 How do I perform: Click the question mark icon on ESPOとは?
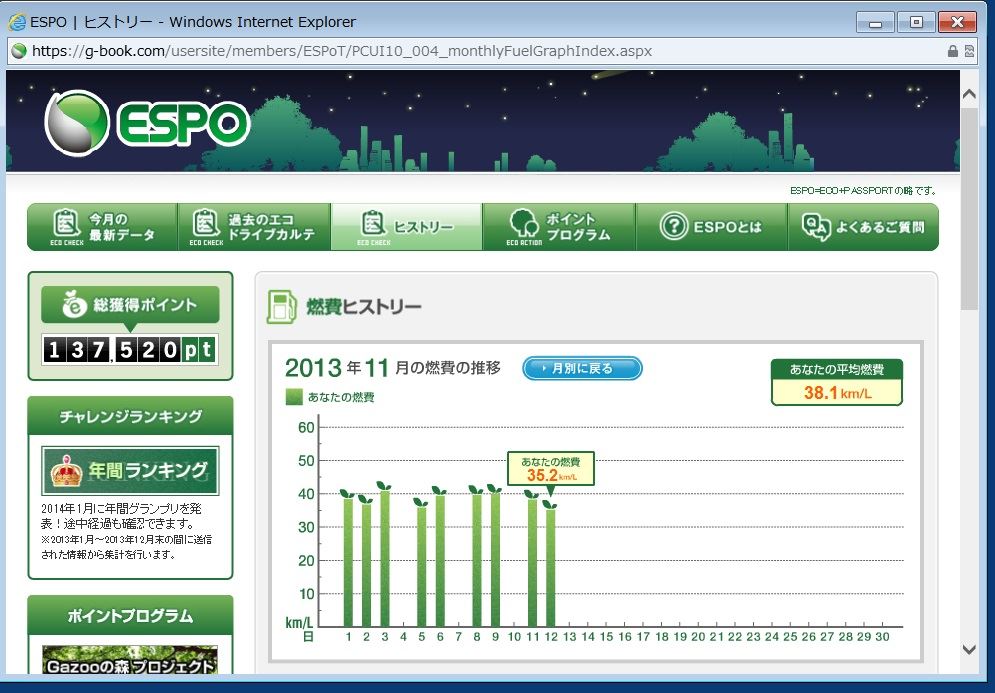[x=674, y=226]
